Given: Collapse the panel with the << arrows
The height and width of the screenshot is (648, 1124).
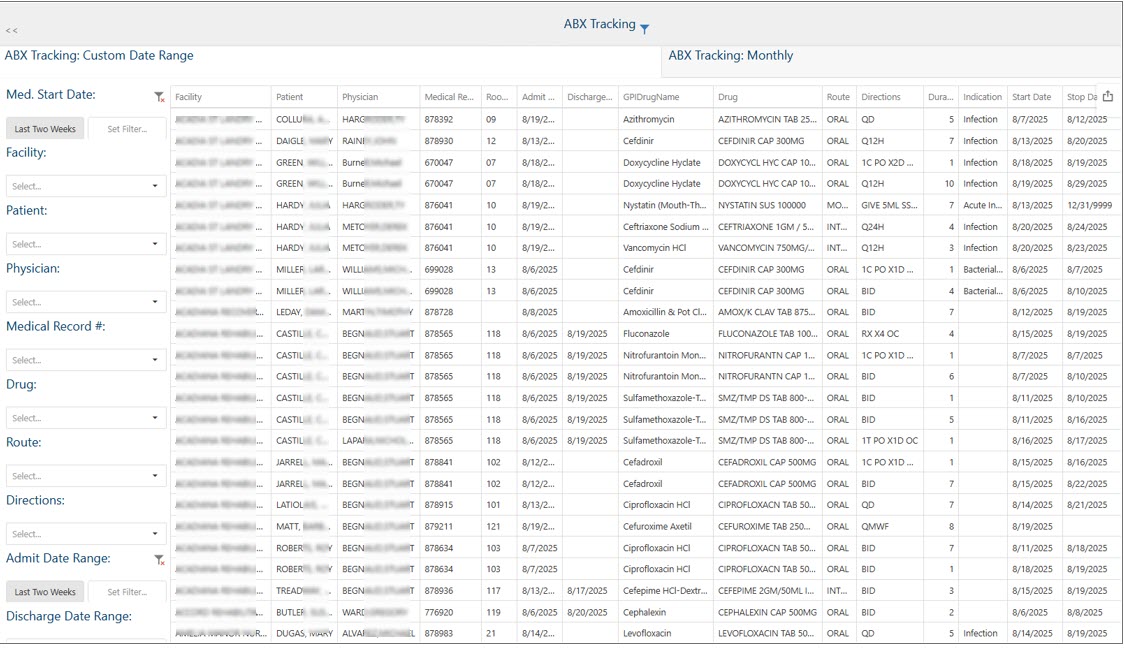Looking at the screenshot, I should coord(11,31).
